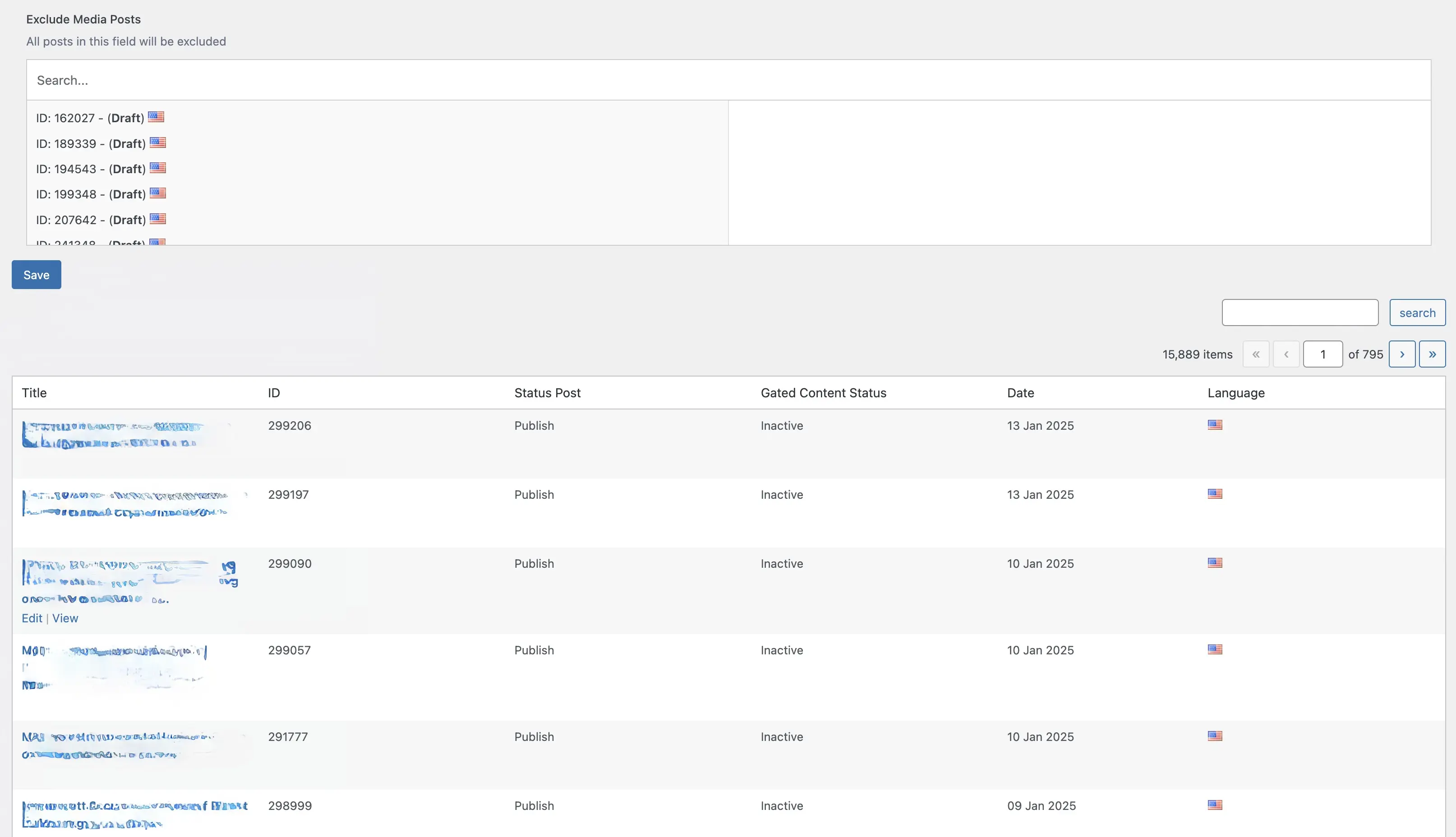Image resolution: width=1456 pixels, height=837 pixels.
Task: Jump to the first page using double-left arrow
Action: 1256,354
